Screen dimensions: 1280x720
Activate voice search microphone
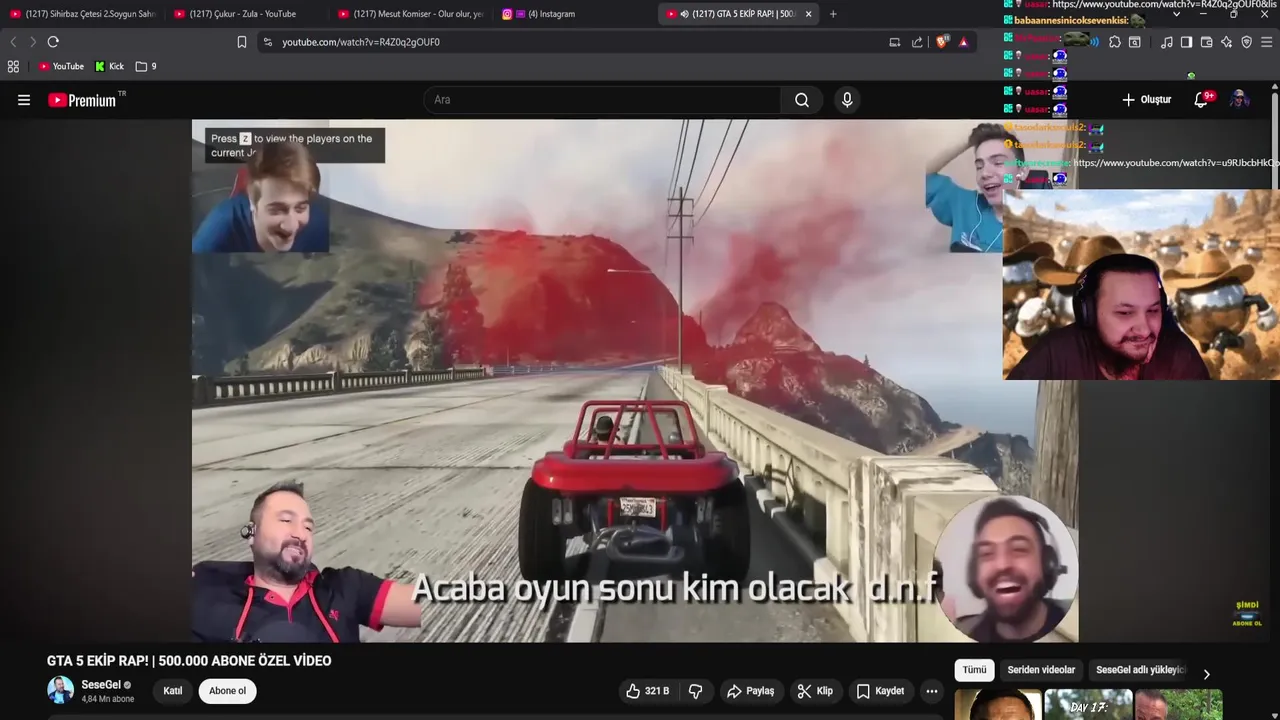[847, 100]
